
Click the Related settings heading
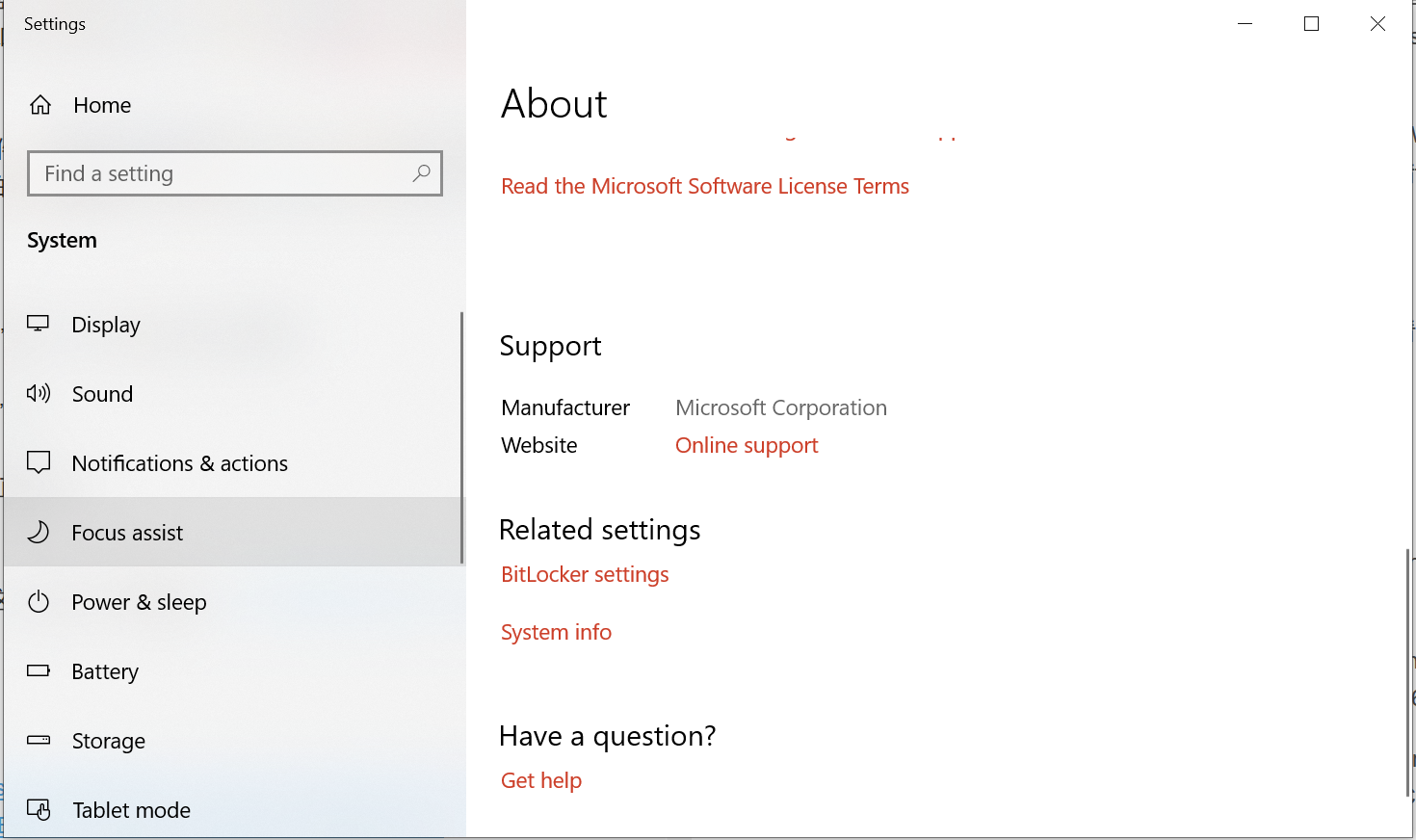click(600, 530)
